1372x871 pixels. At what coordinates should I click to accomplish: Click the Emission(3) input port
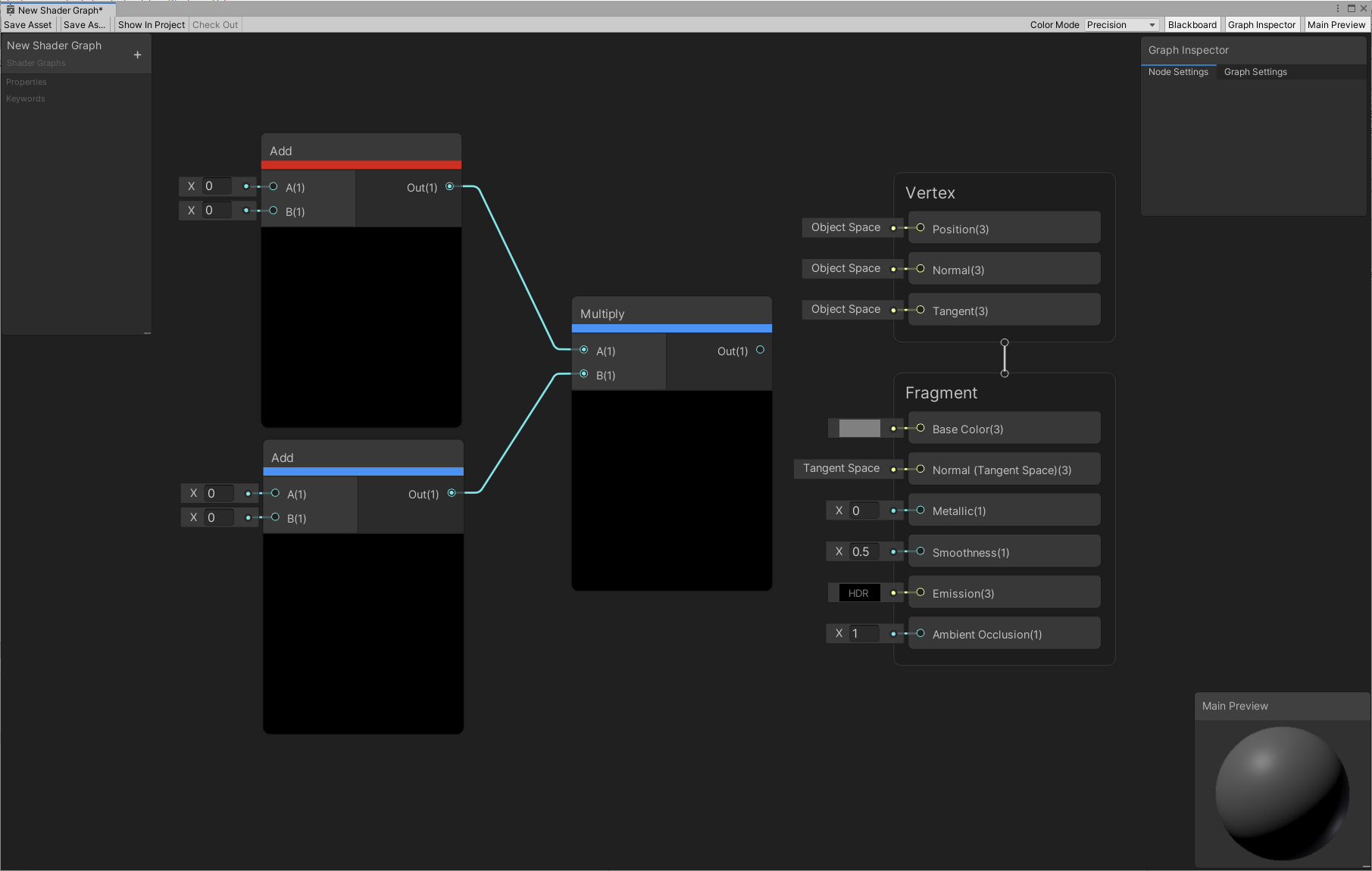pyautogui.click(x=920, y=592)
